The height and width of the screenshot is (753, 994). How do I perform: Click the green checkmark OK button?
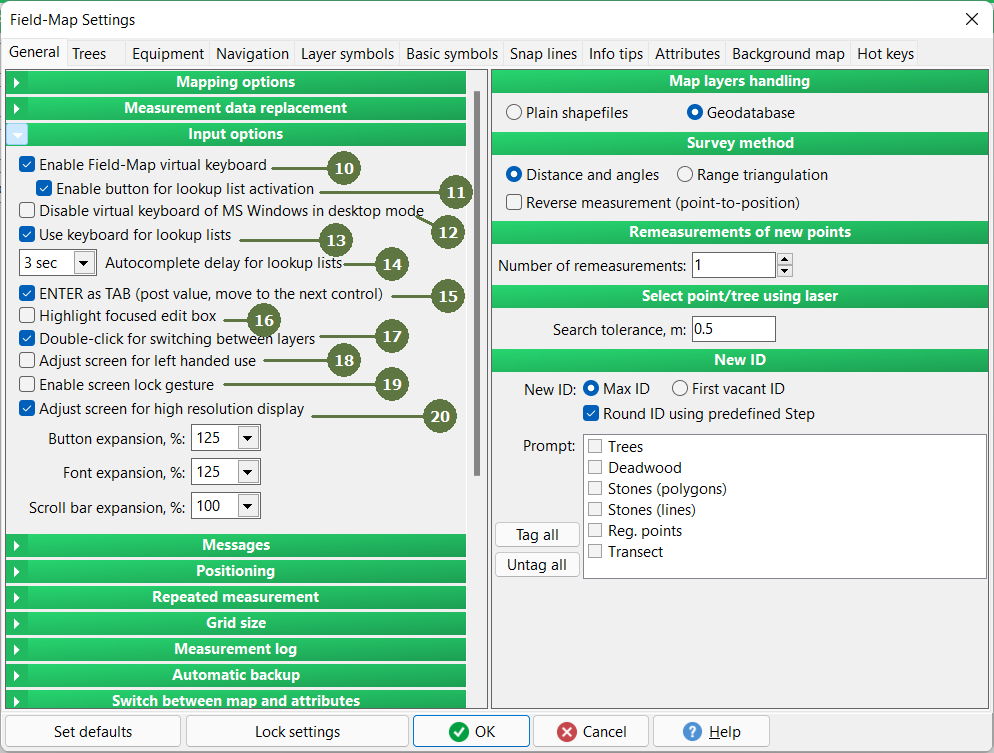[471, 731]
